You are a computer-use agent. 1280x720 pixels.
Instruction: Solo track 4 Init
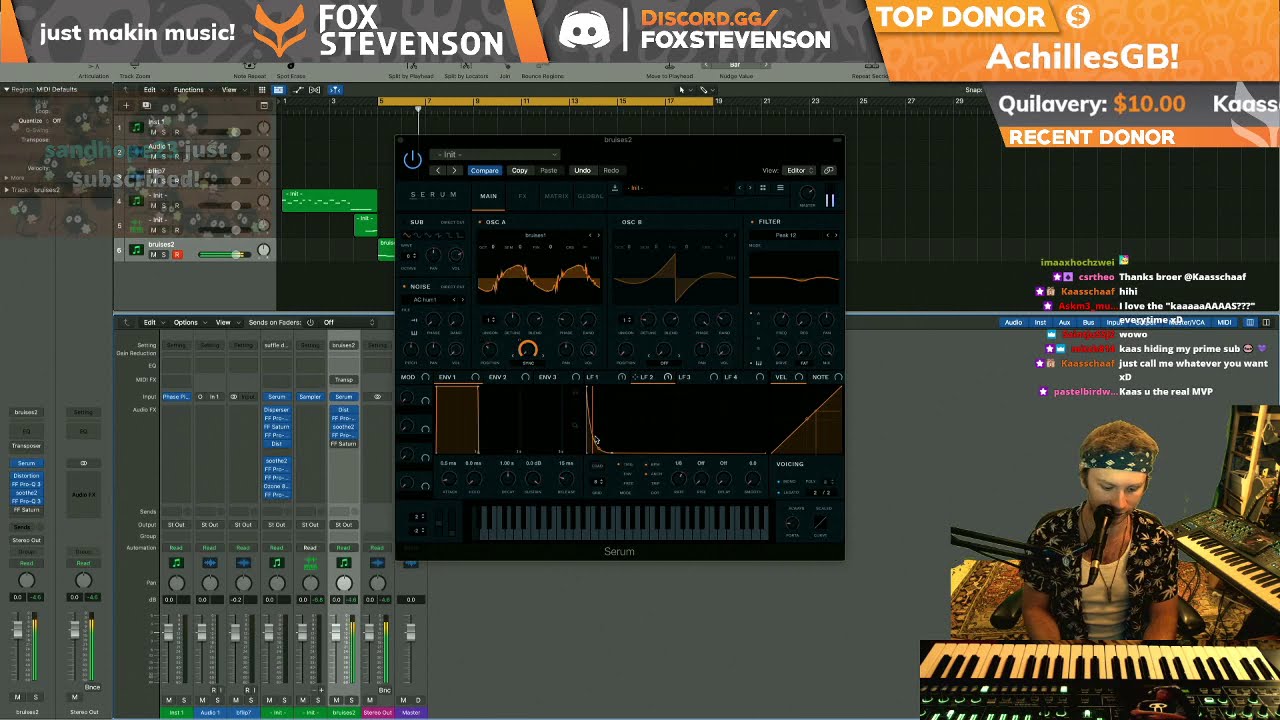(x=165, y=205)
